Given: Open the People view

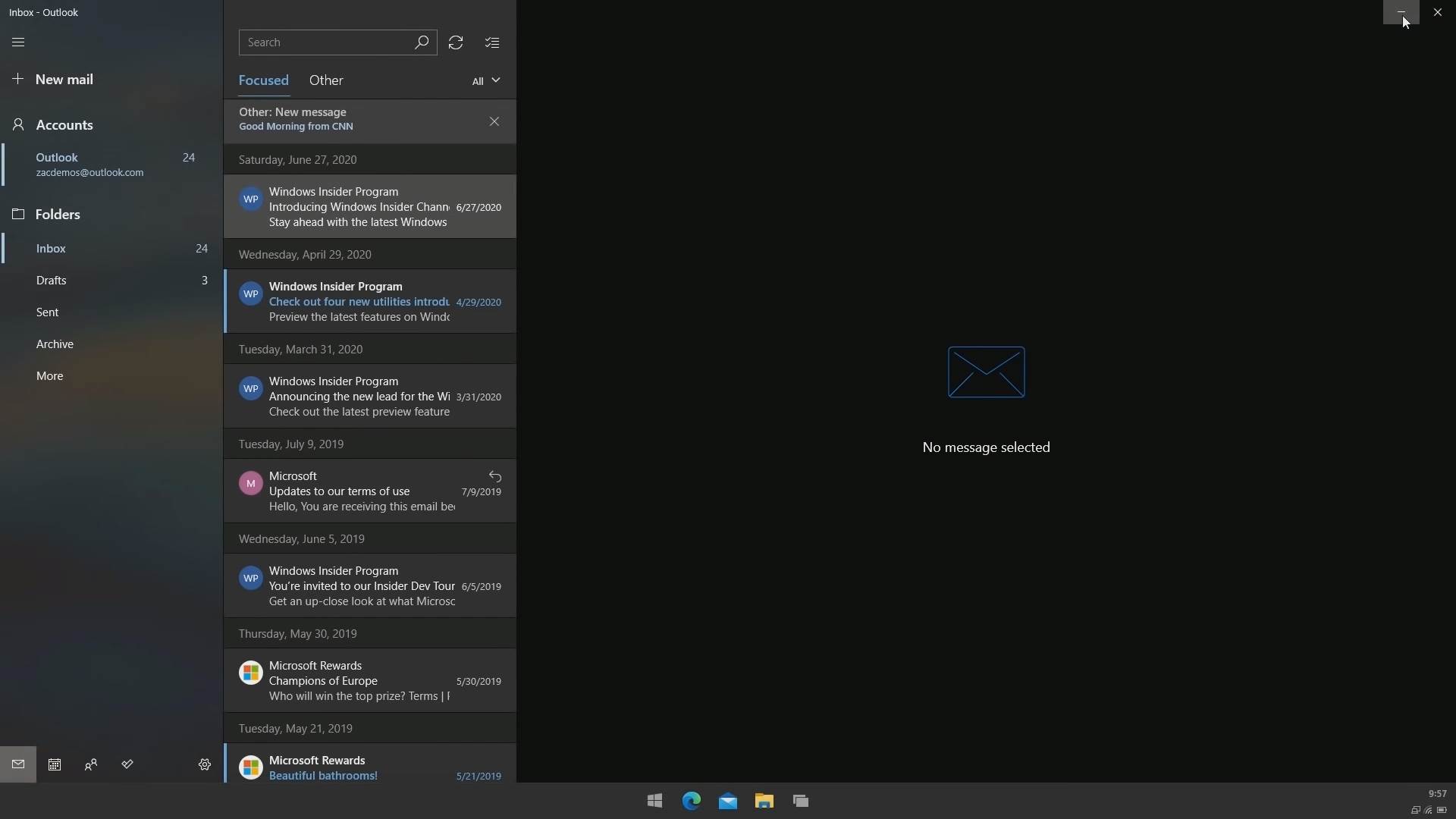Looking at the screenshot, I should point(90,764).
